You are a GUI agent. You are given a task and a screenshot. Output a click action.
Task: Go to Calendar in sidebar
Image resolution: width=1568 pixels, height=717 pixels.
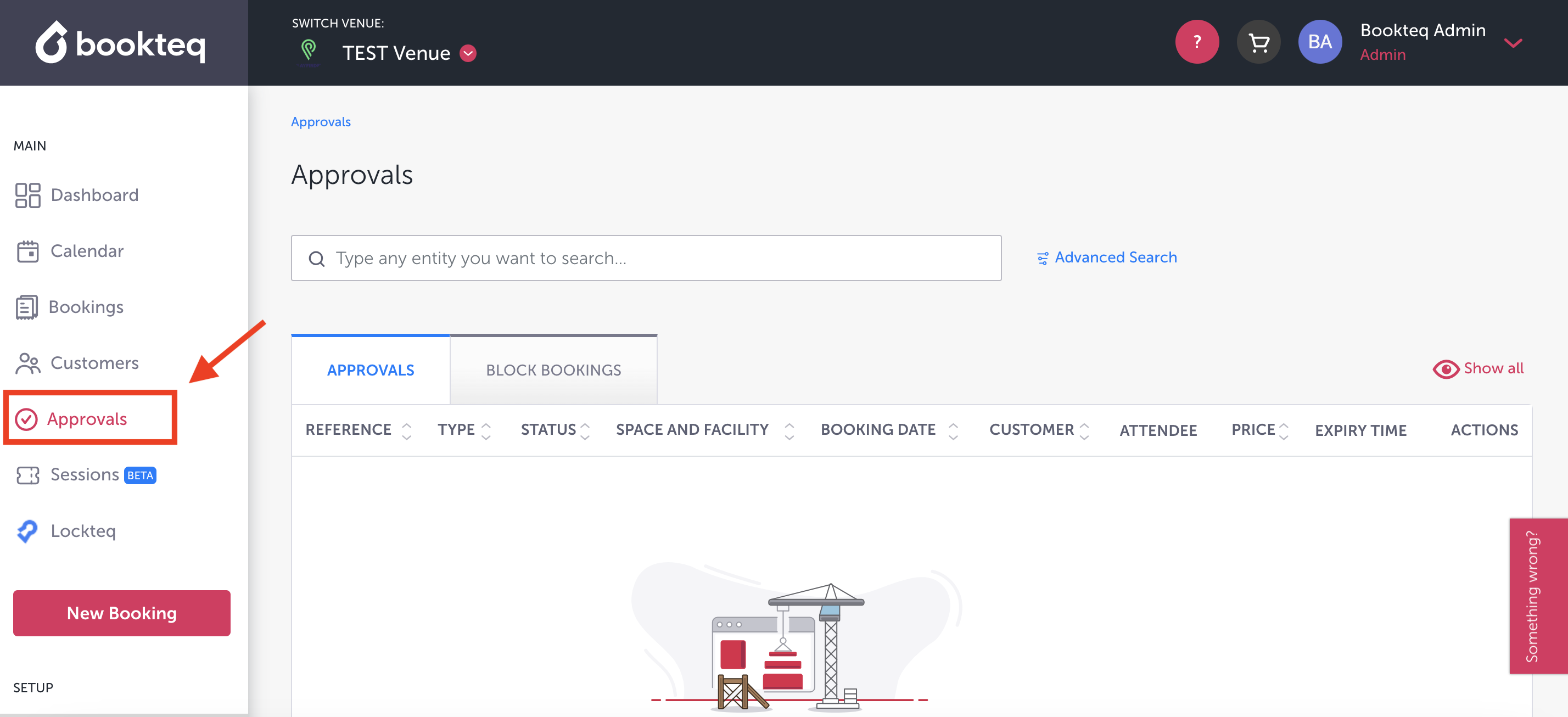click(x=86, y=251)
